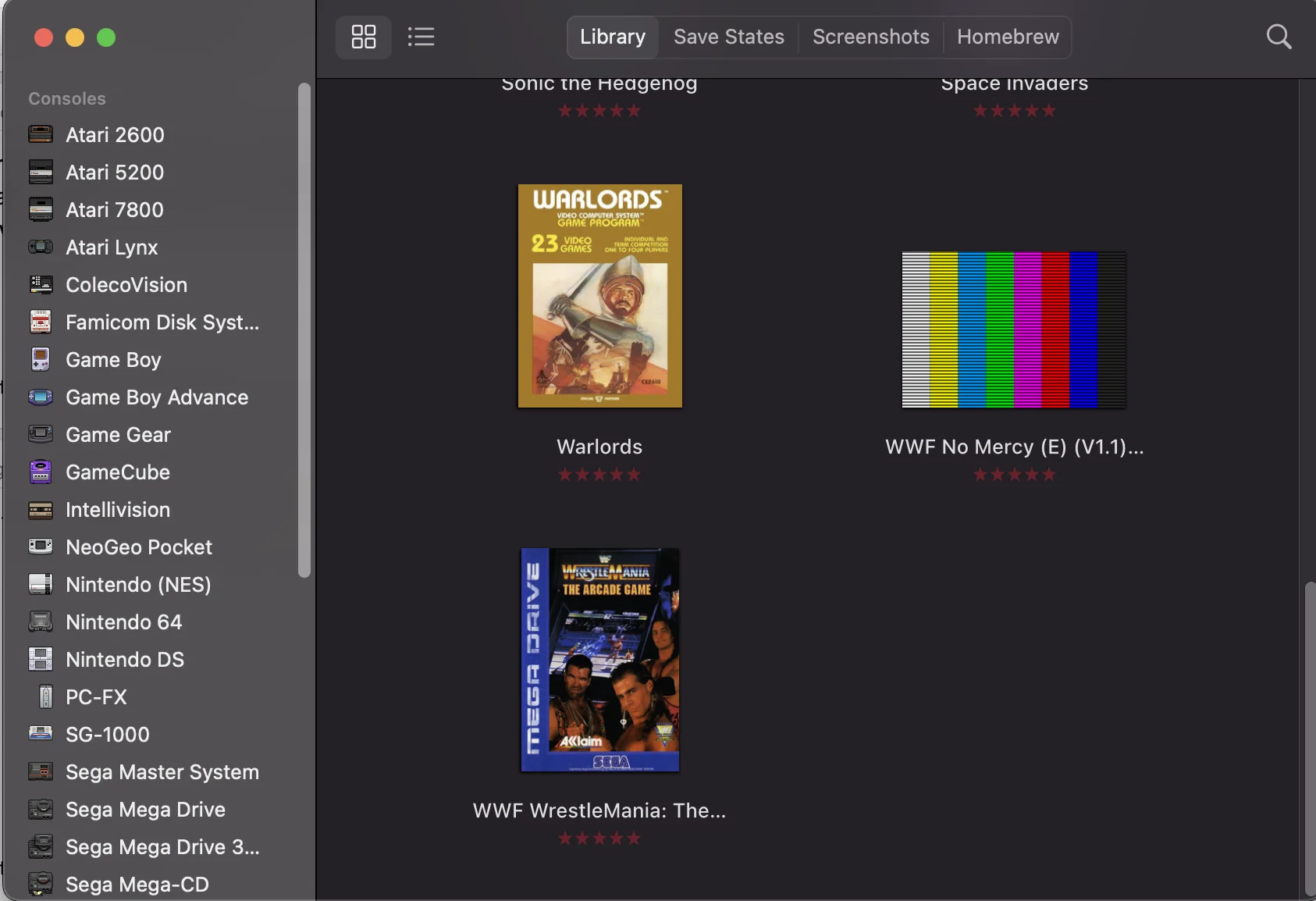Click the Game Boy Advance icon
Viewport: 1316px width, 901px height.
coord(41,397)
